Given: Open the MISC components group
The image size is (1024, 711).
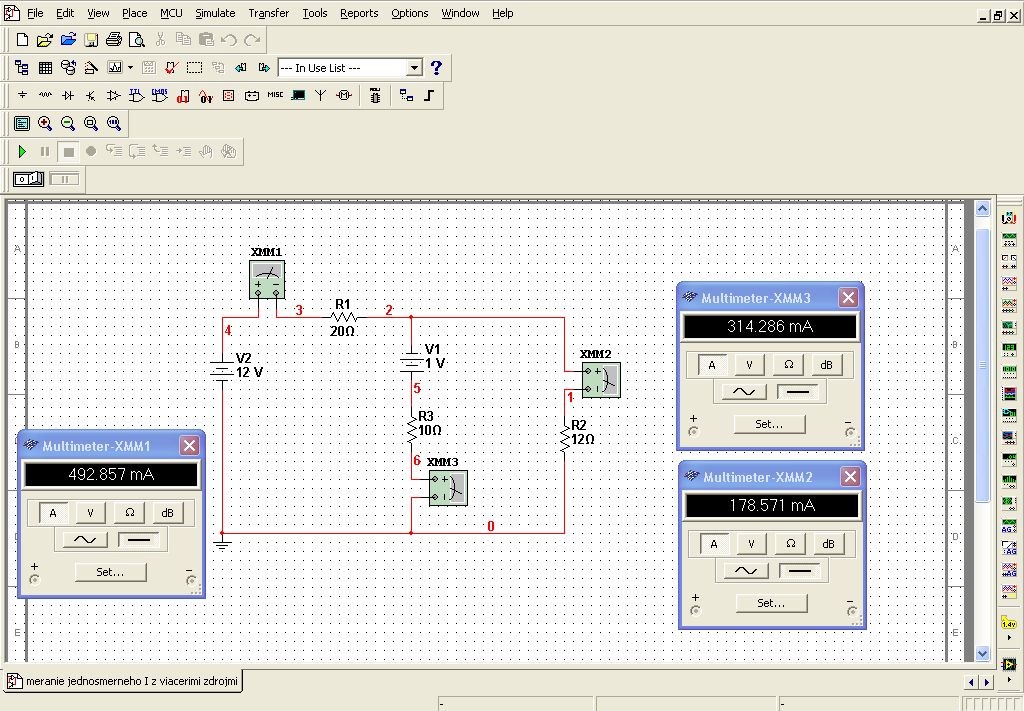Looking at the screenshot, I should pyautogui.click(x=275, y=95).
